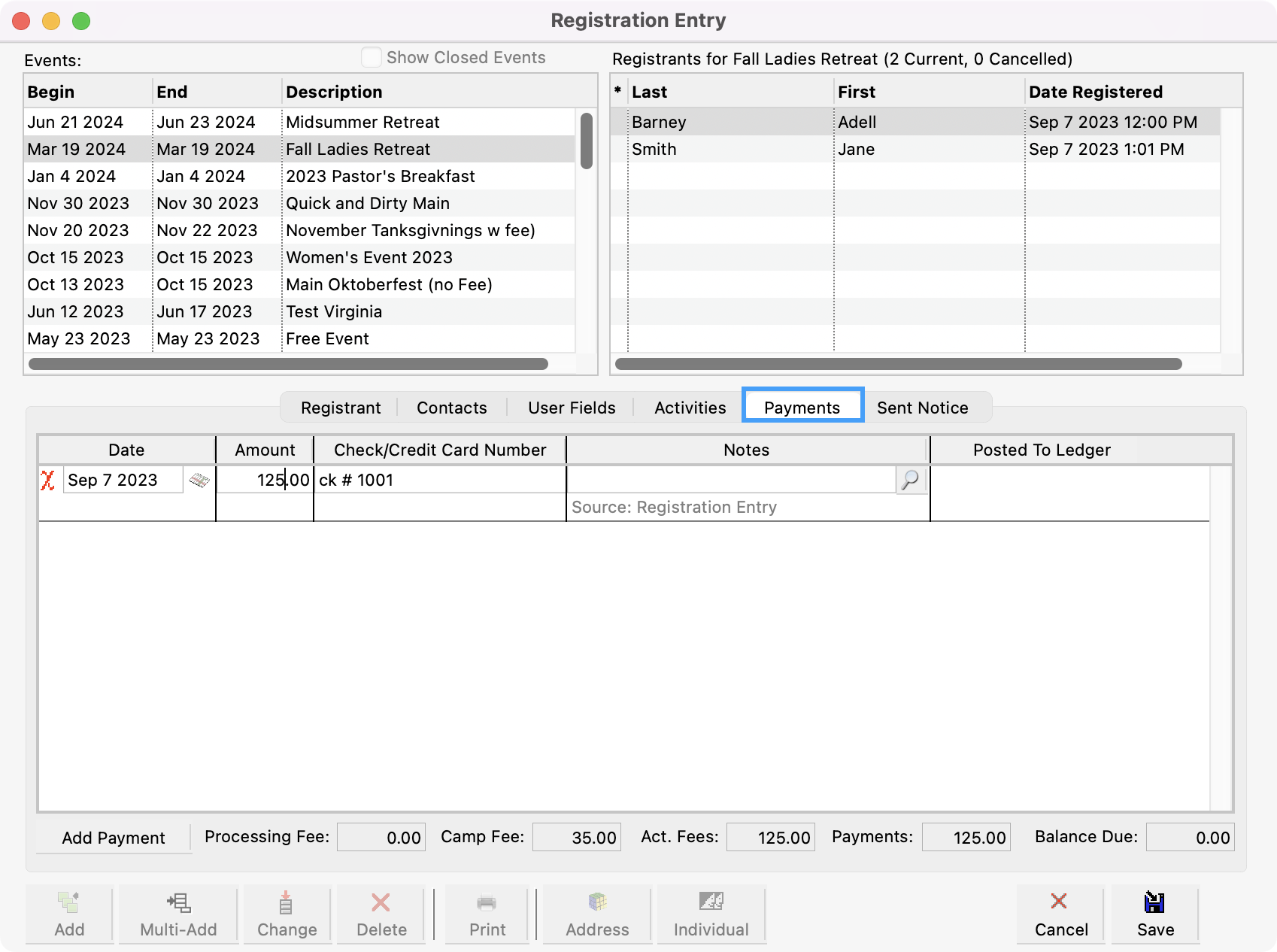Viewport: 1277px width, 952px height.
Task: Click the Multi-Add toolbar icon
Action: (178, 902)
